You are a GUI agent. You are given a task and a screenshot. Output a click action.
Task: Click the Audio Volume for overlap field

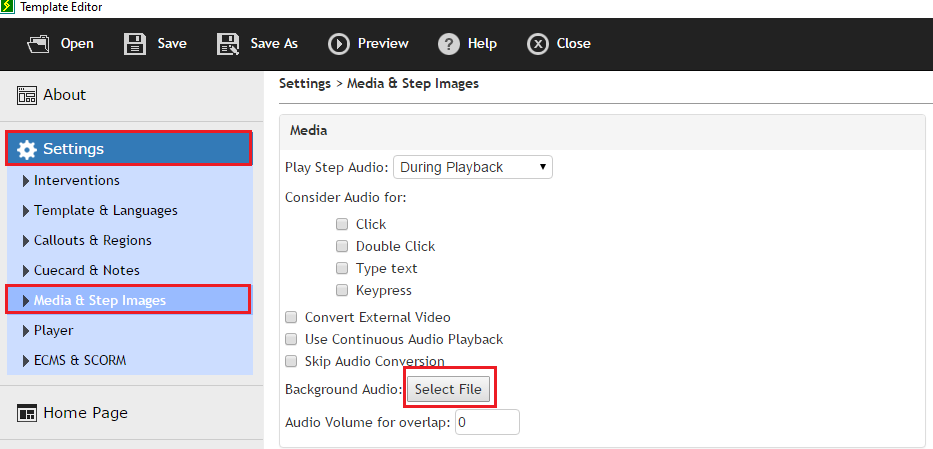coord(487,422)
